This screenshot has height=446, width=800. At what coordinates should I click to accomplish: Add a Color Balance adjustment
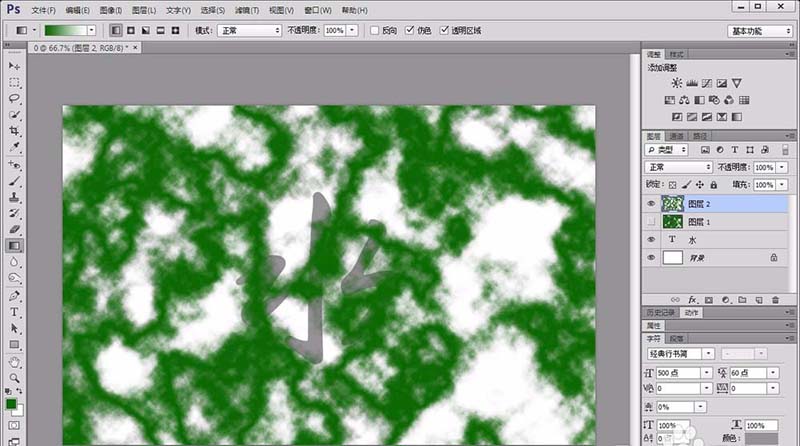684,100
